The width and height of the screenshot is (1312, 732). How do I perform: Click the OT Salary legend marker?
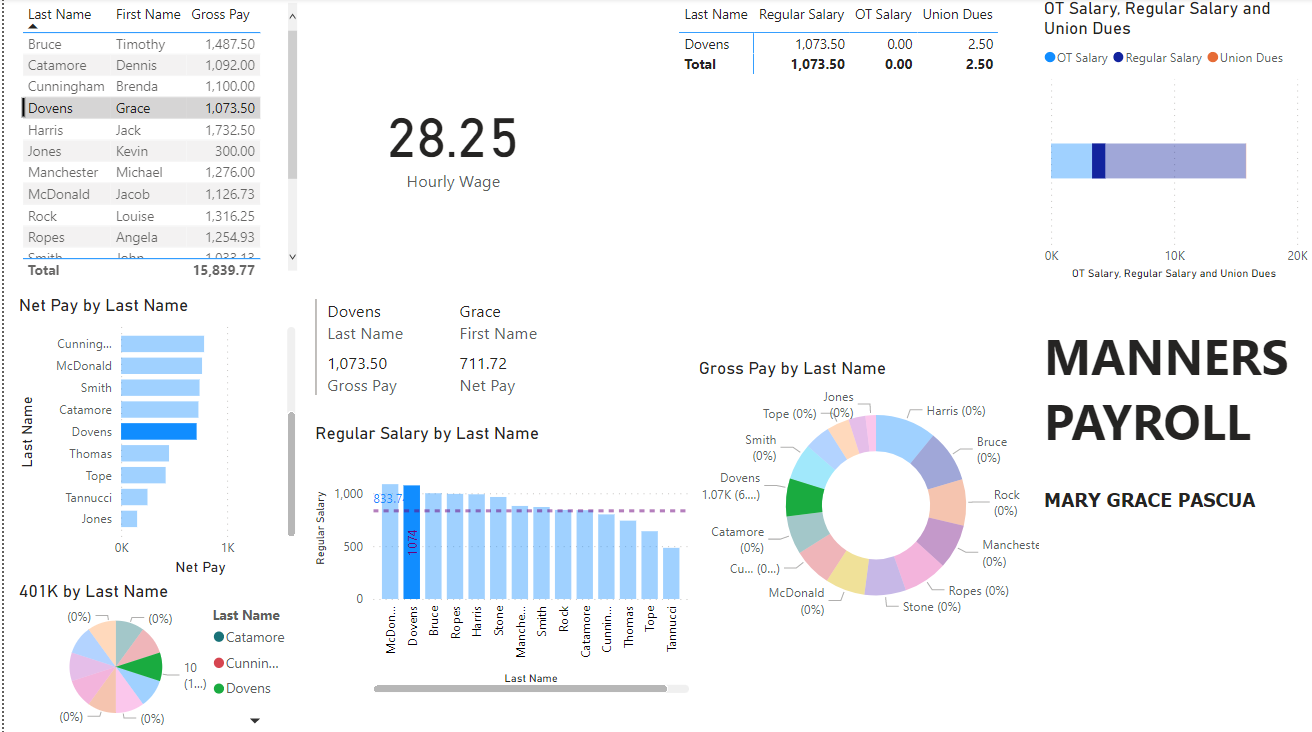(1049, 58)
